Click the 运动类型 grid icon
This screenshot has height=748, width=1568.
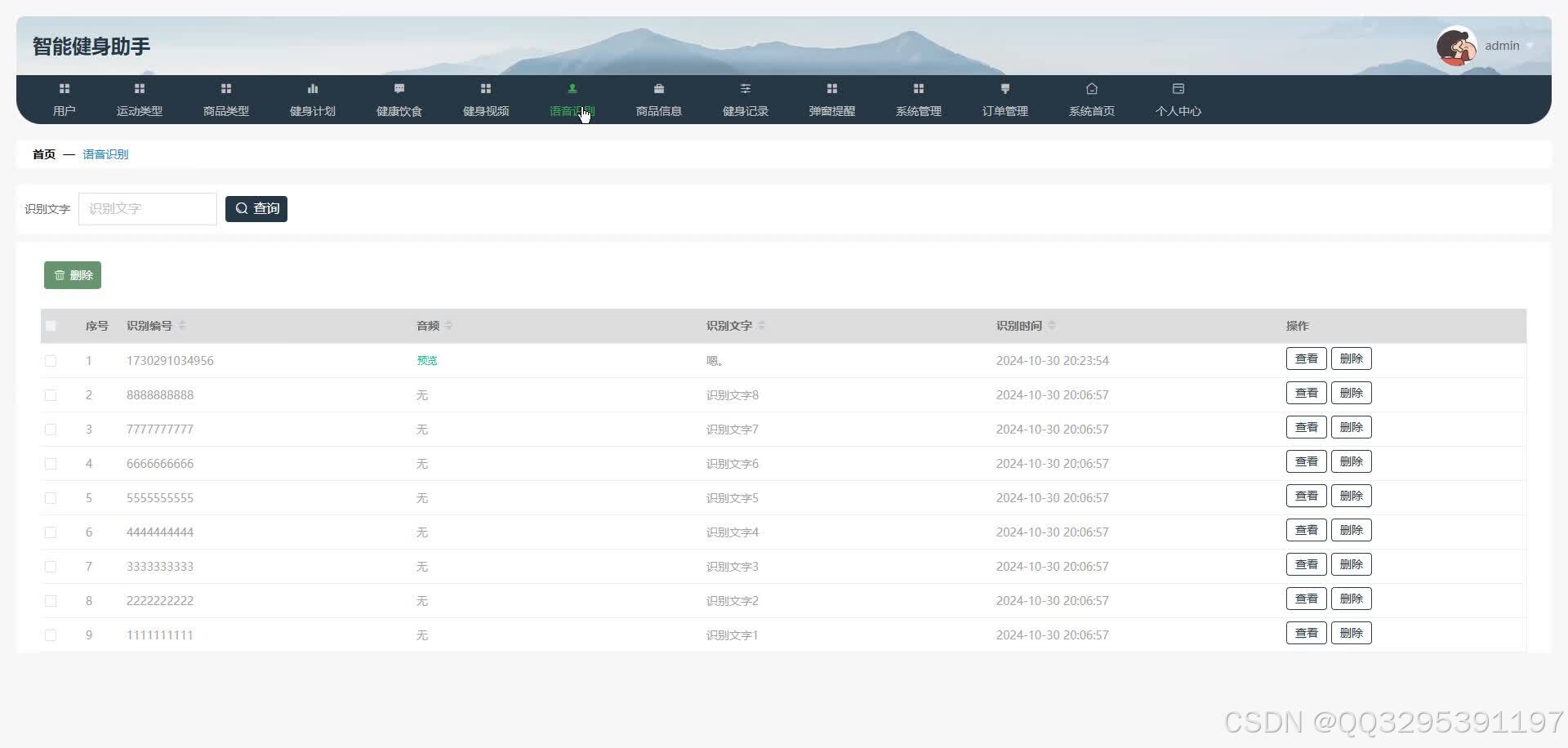click(x=140, y=88)
